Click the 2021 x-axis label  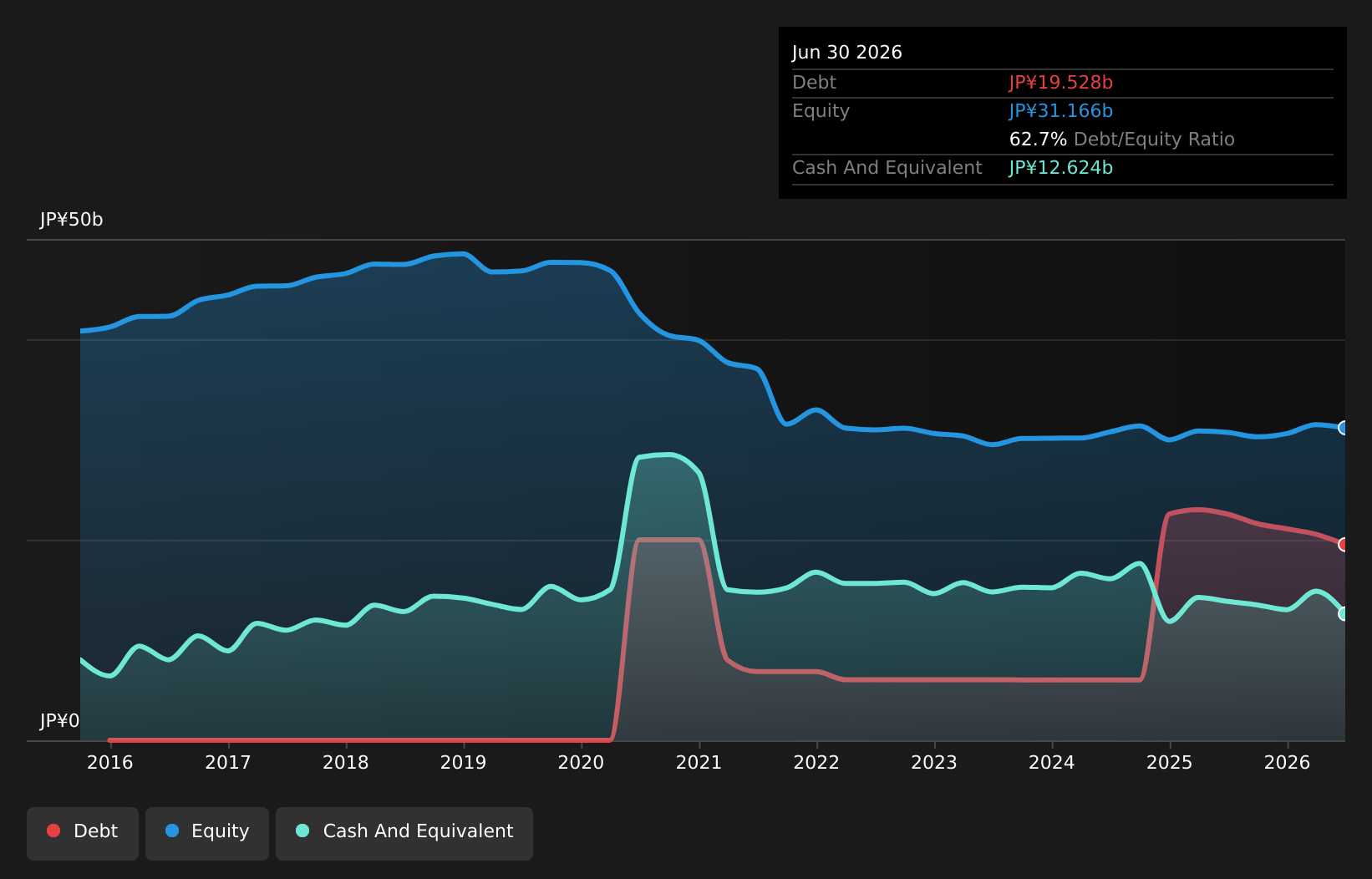699,763
